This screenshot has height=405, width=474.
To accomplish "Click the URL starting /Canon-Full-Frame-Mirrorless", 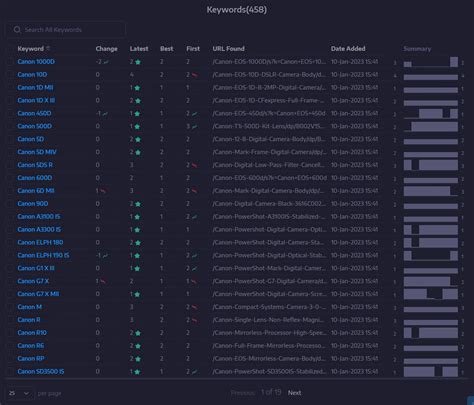I will pos(269,346).
